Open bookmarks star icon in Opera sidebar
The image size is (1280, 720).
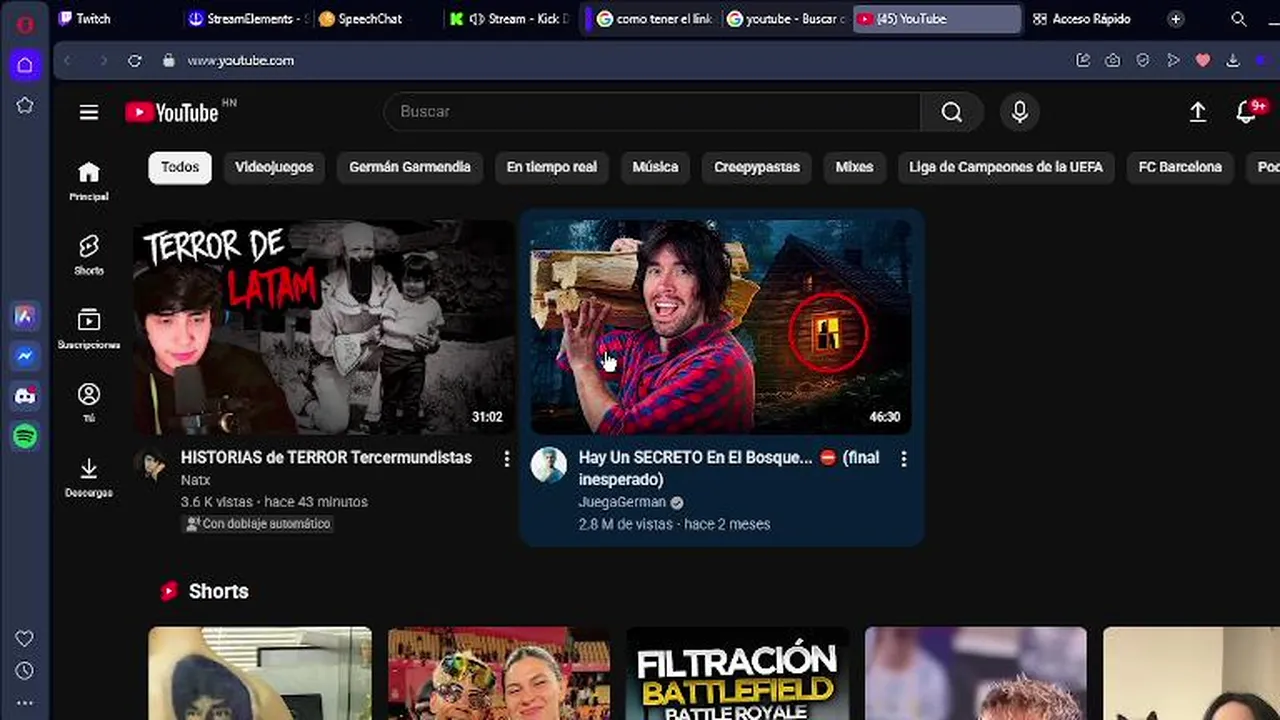(x=25, y=105)
